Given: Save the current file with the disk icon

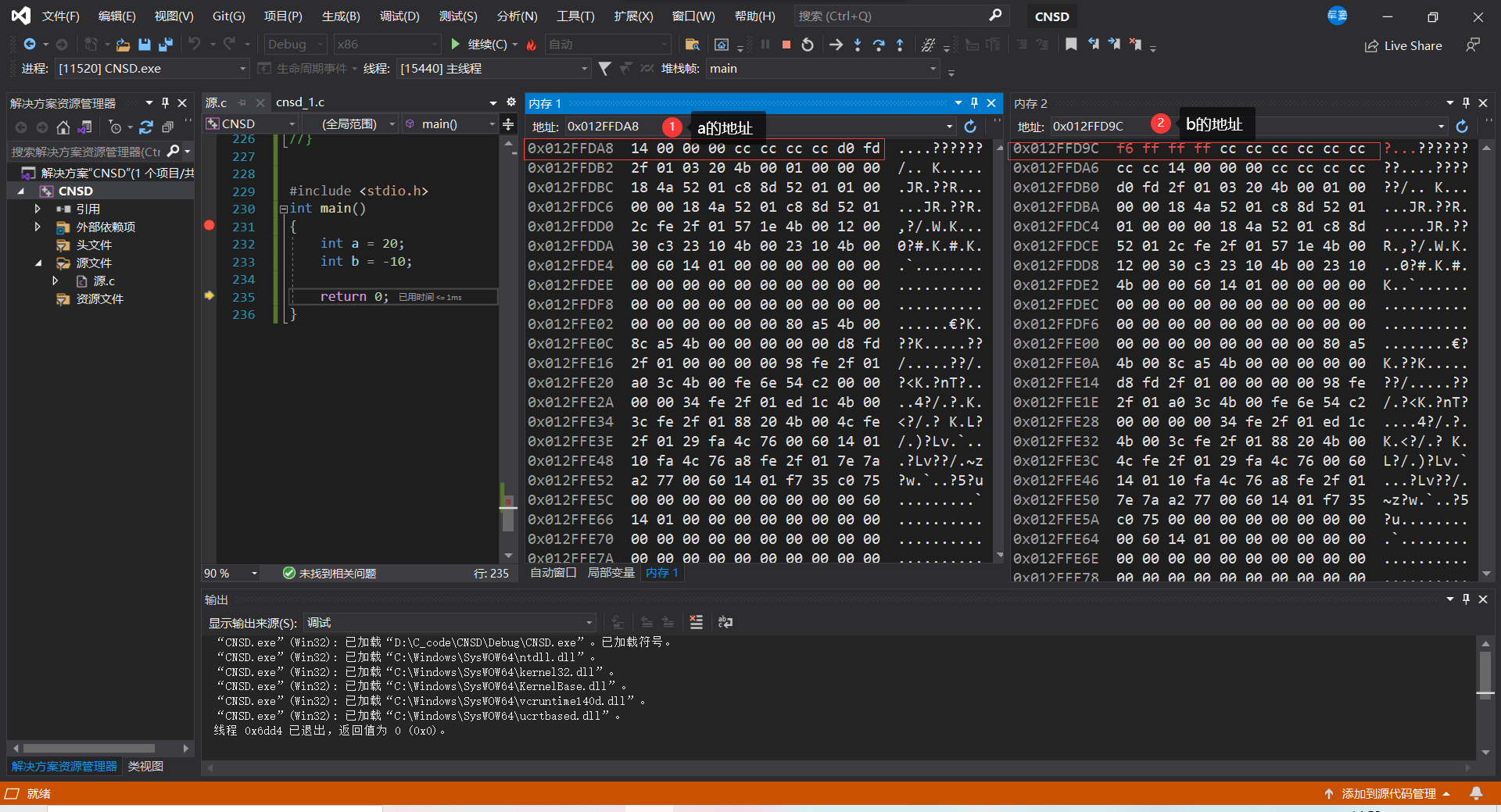Looking at the screenshot, I should click(x=145, y=45).
